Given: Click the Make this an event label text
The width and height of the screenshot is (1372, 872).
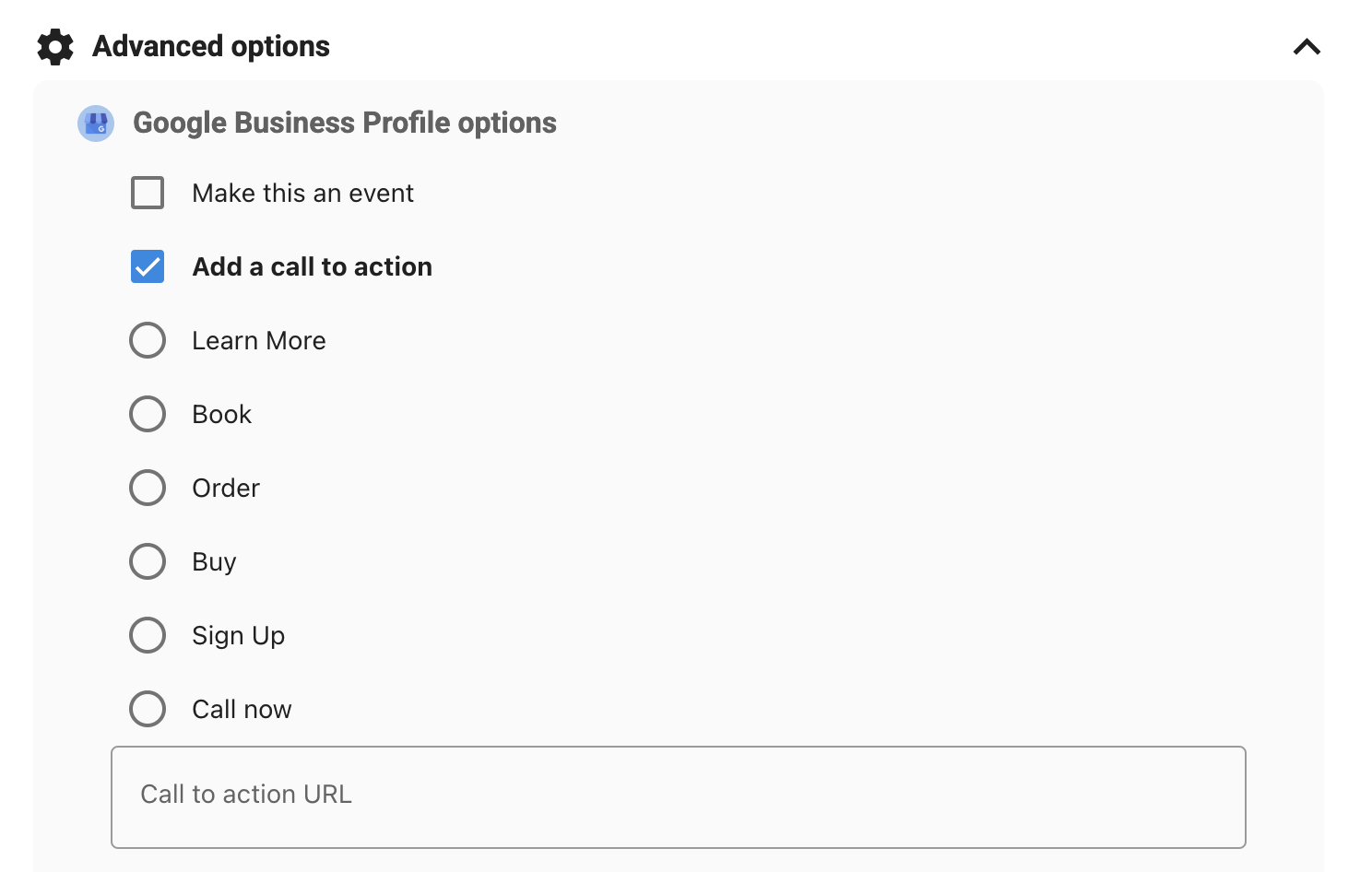Looking at the screenshot, I should (302, 194).
